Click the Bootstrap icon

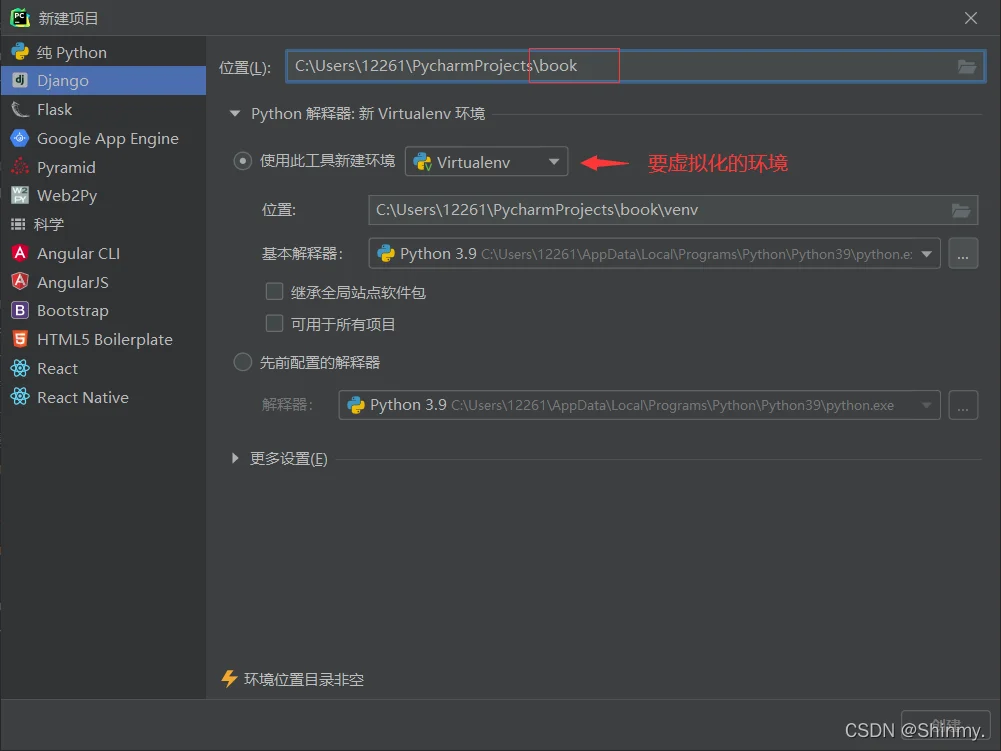(x=20, y=310)
